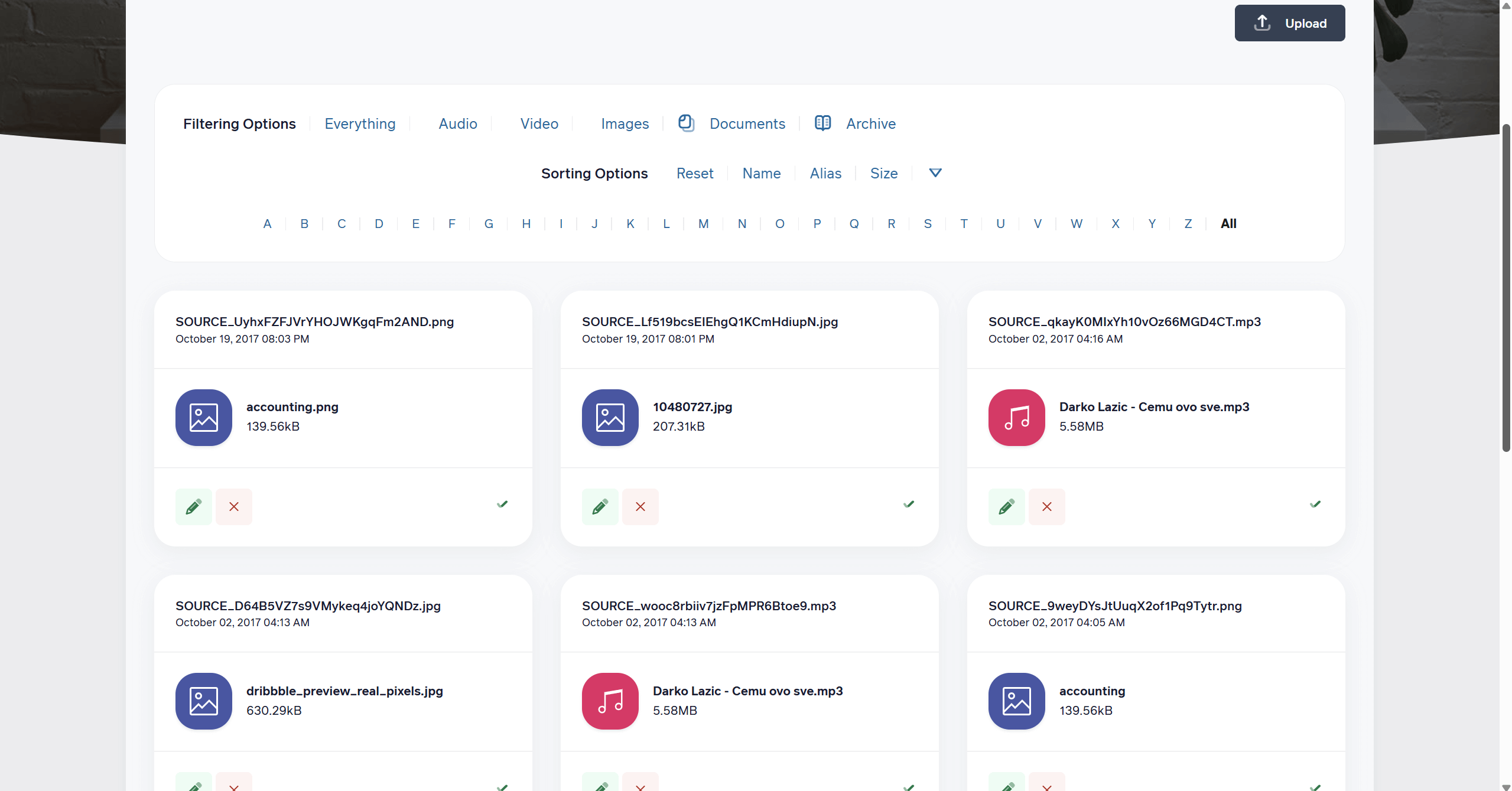Click the image thumbnail icon for dribbble_preview_real_pixels.jpg
This screenshot has width=1512, height=791.
[x=203, y=701]
